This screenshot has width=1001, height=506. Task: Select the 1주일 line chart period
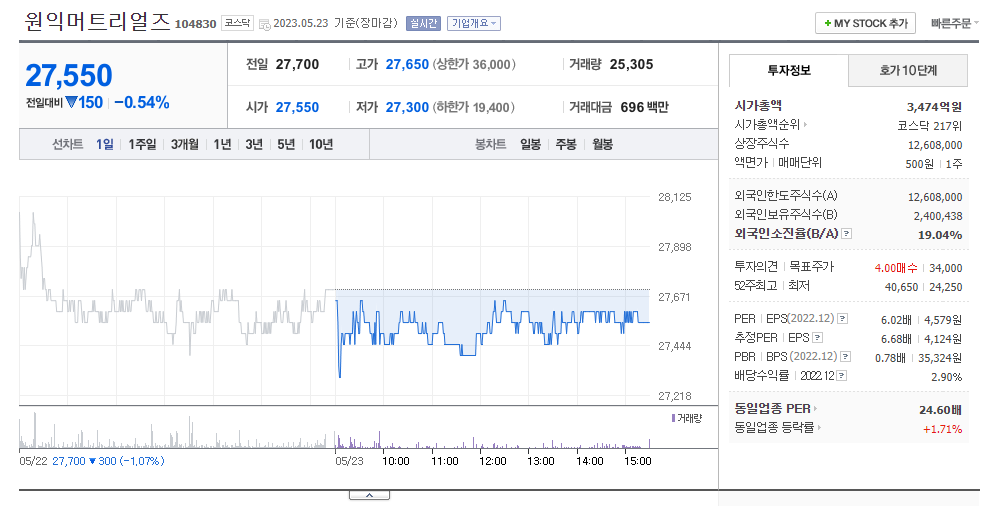[142, 144]
